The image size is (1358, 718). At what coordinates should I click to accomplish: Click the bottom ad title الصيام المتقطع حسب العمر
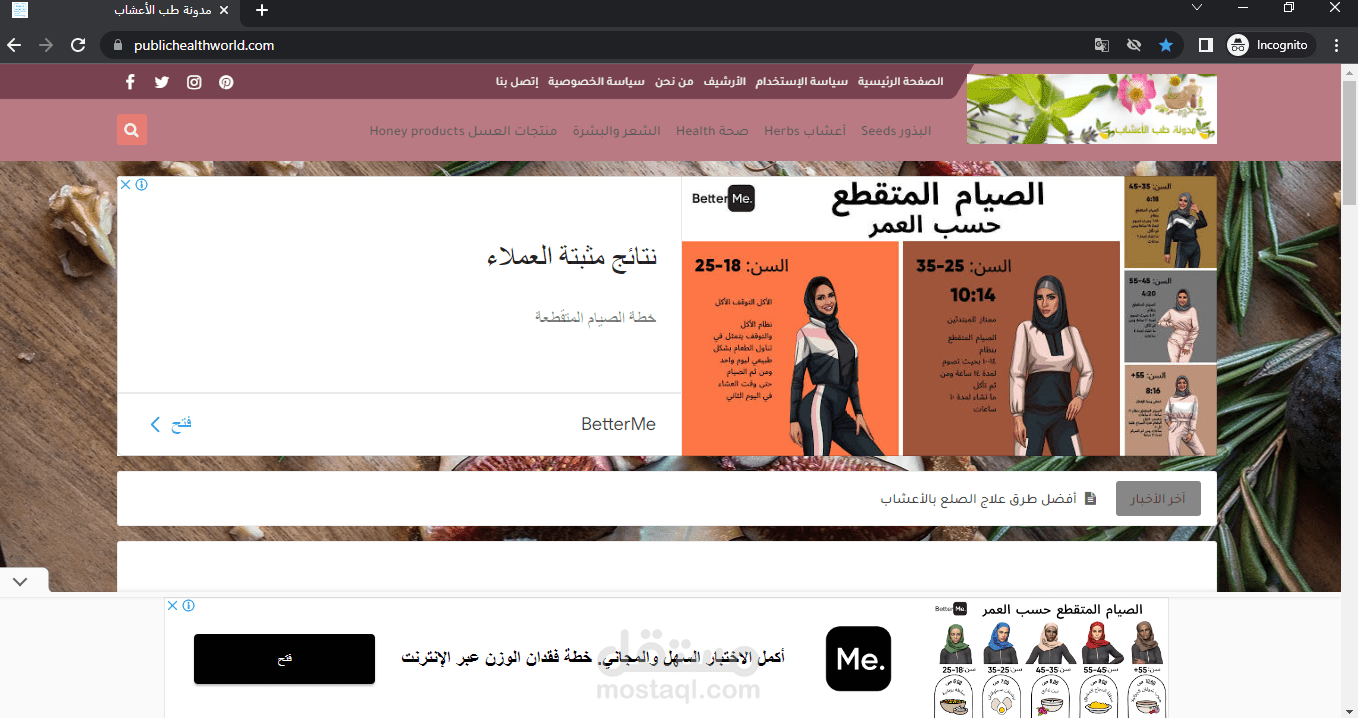point(1062,609)
